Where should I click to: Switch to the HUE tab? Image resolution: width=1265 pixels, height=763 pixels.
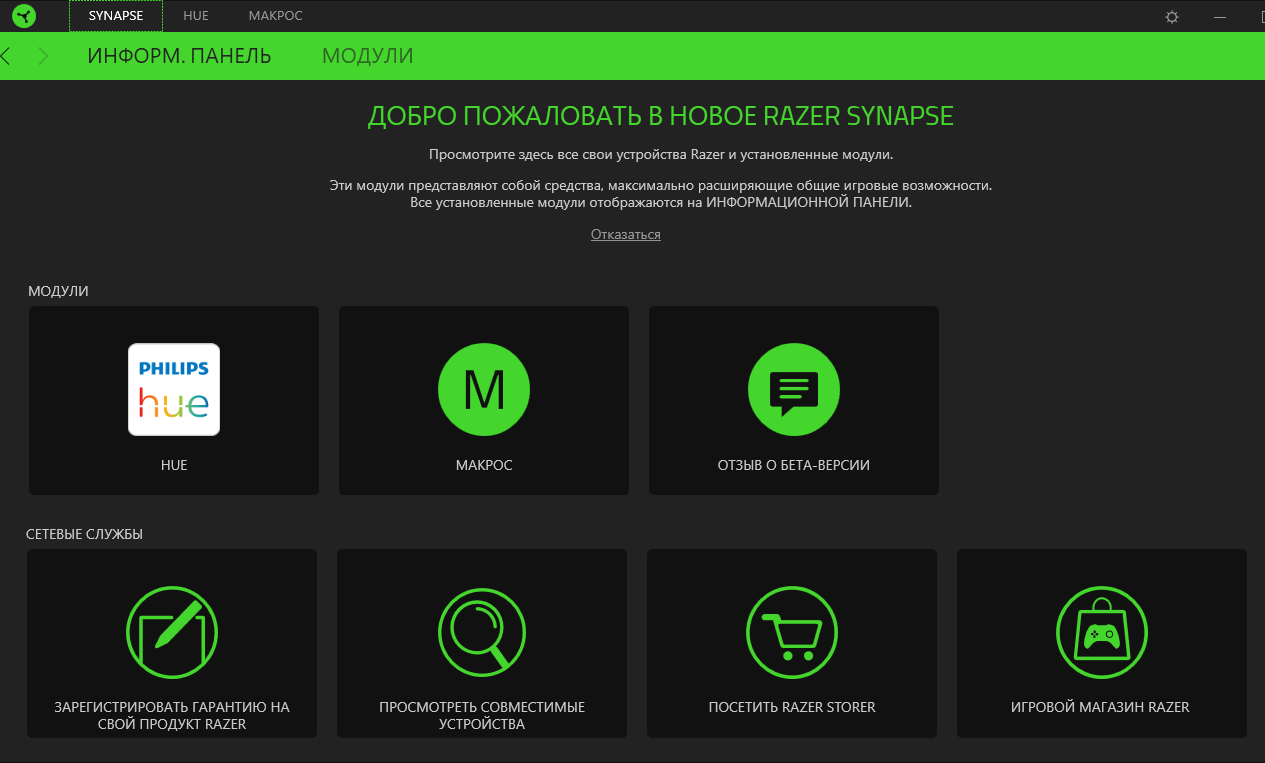[196, 16]
